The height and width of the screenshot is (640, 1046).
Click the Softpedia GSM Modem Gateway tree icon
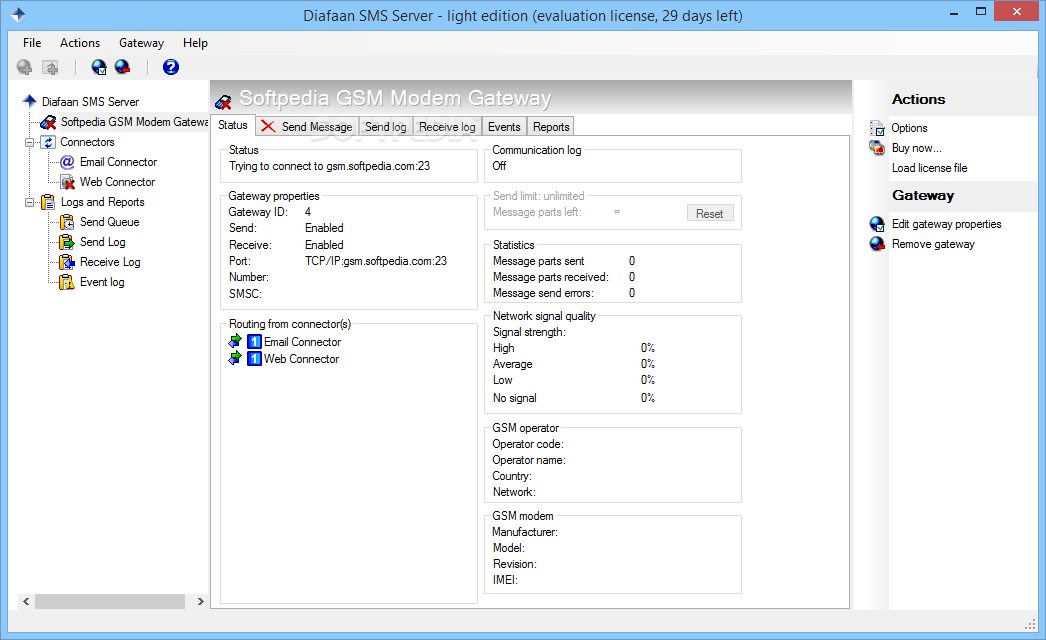pos(48,122)
